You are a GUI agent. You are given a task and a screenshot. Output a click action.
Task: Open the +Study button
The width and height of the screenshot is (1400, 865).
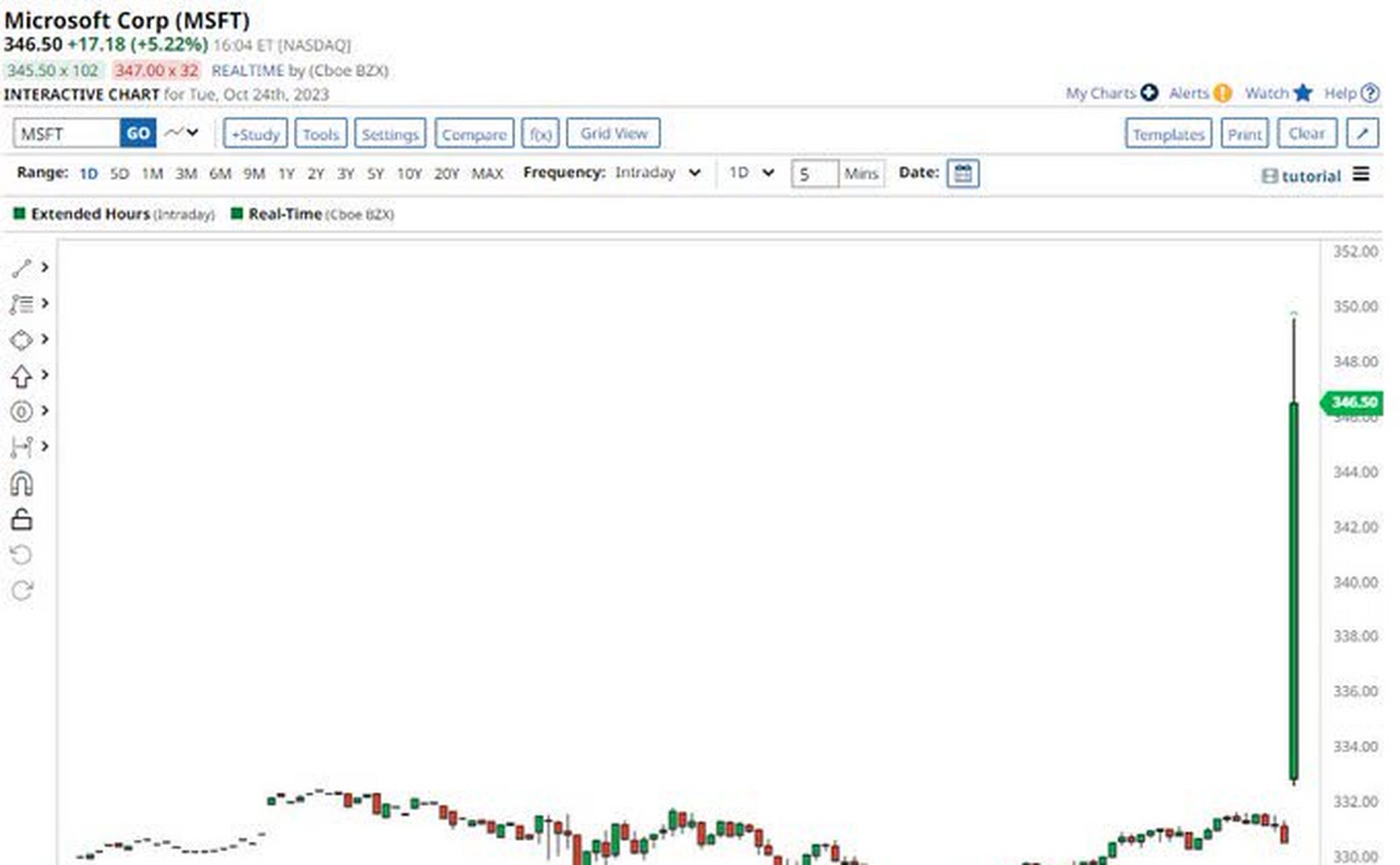click(255, 133)
